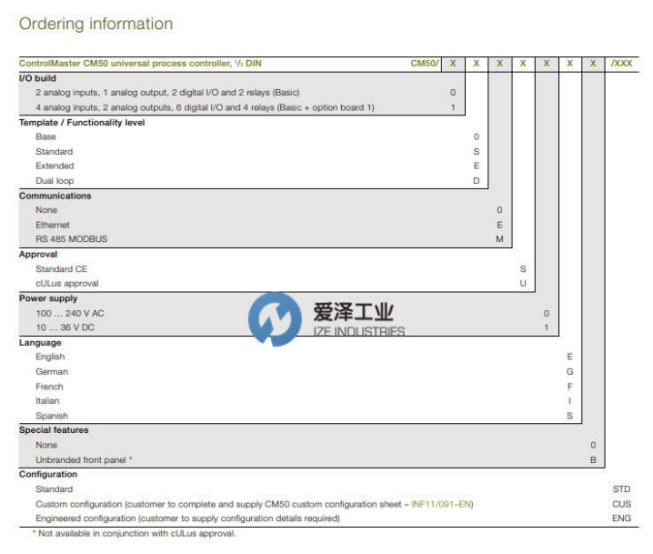Image resolution: width=653 pixels, height=554 pixels.
Task: Select the Ethernet communications option
Action: pyautogui.click(x=53, y=225)
